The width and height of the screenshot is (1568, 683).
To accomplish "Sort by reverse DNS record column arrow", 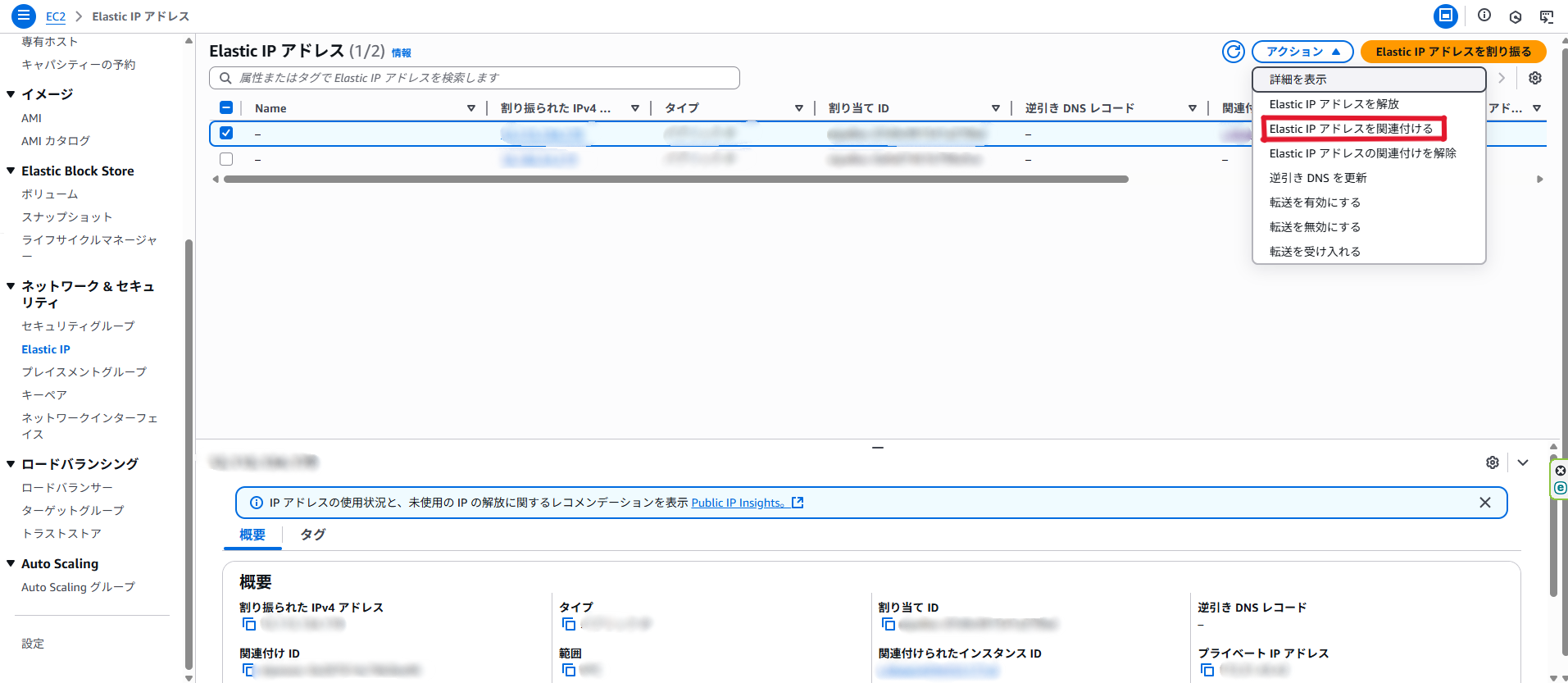I will (1193, 108).
